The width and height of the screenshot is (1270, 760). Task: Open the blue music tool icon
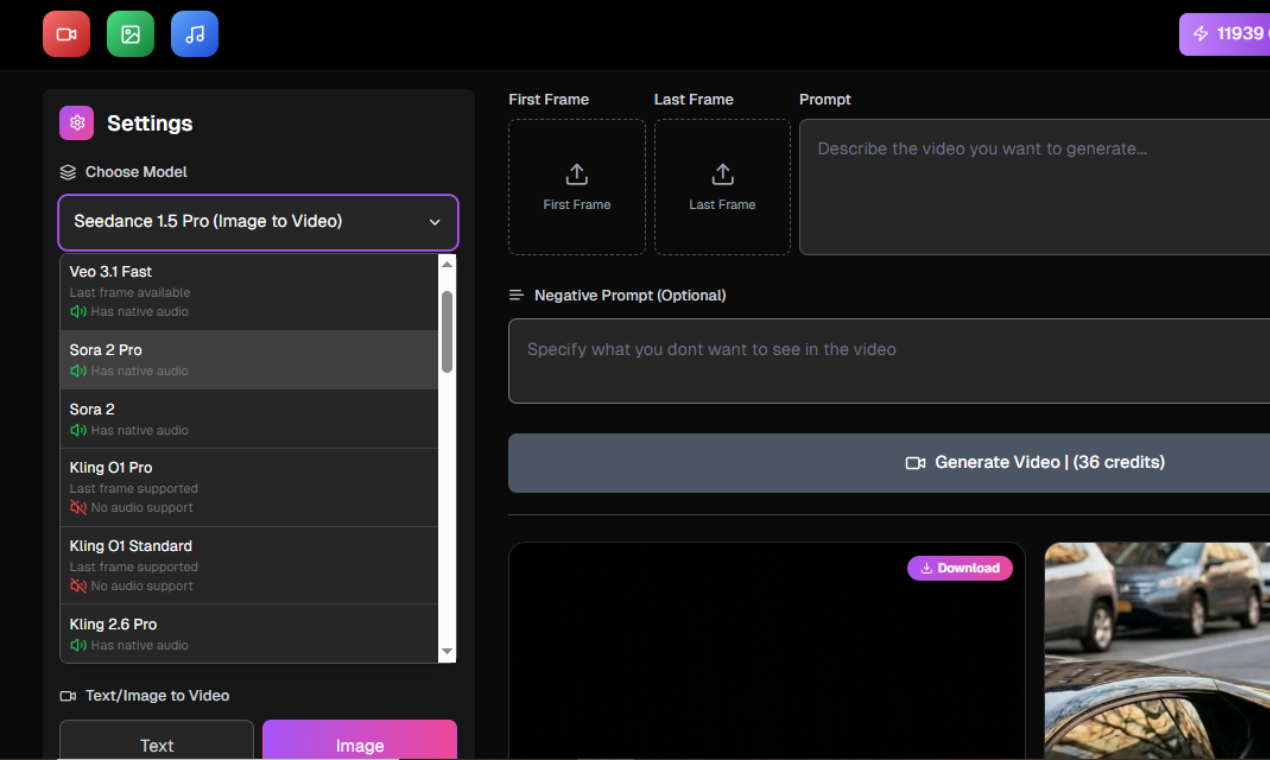tap(194, 33)
